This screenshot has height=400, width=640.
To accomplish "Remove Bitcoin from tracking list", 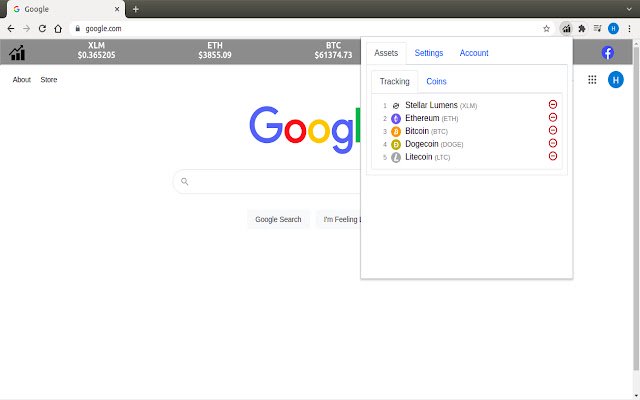I will click(553, 131).
